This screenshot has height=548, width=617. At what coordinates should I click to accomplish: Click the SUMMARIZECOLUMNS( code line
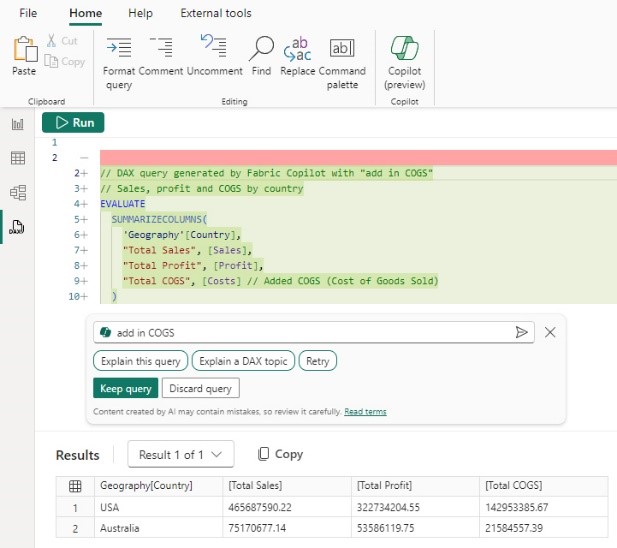click(x=159, y=219)
